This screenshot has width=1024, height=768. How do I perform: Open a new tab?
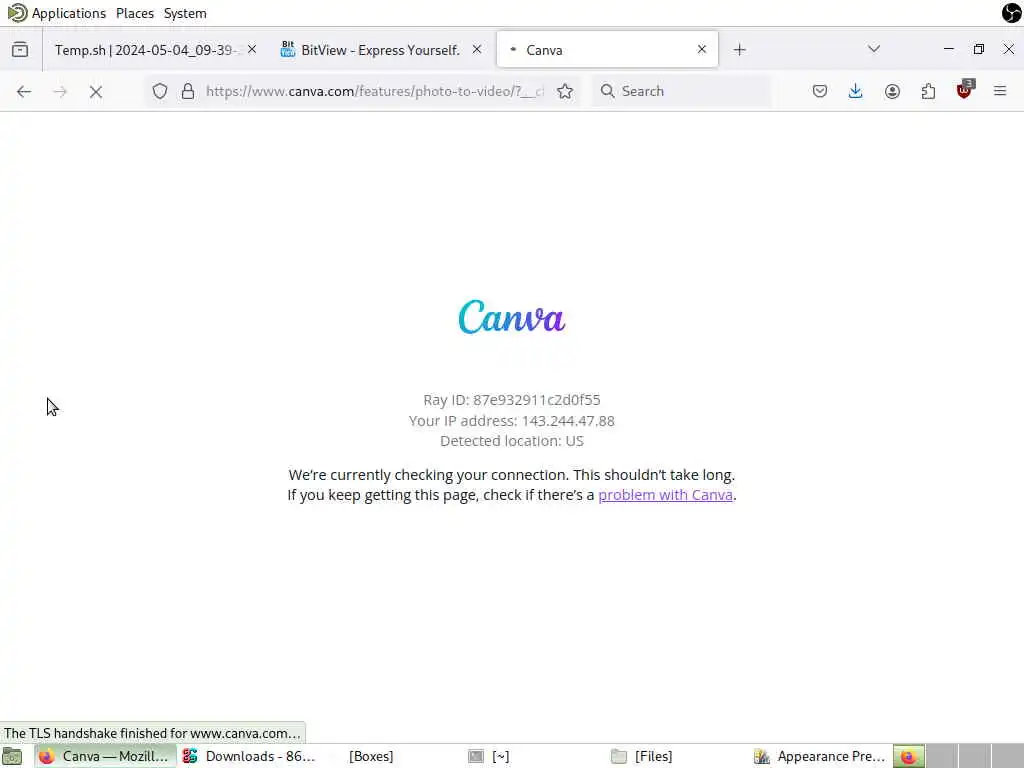739,50
